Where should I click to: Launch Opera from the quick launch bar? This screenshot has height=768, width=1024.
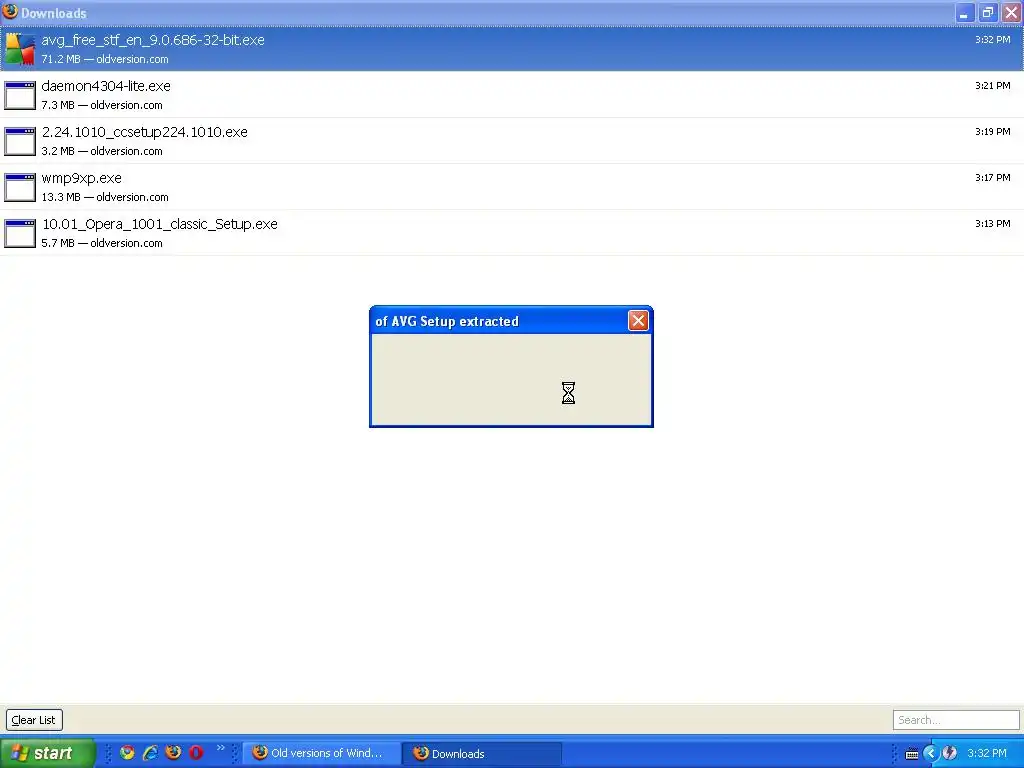tap(196, 752)
